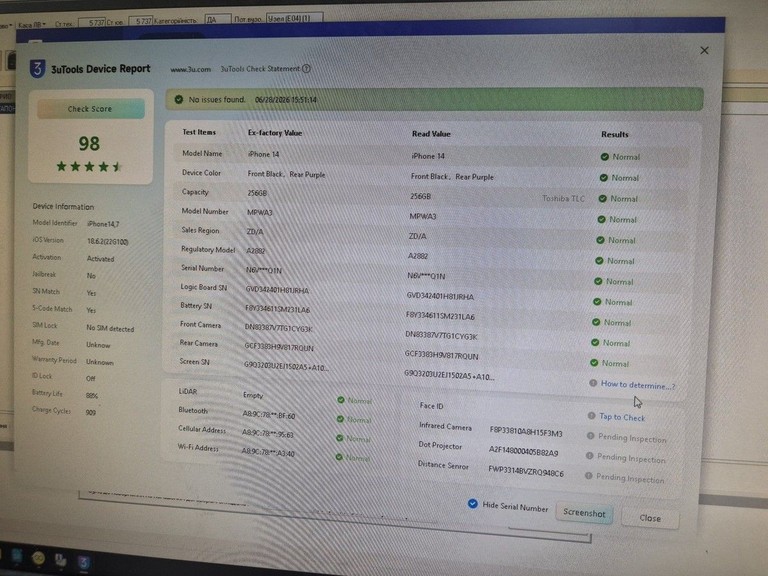This screenshot has height=576, width=768.
Task: Click the Screenshot button
Action: click(x=584, y=513)
